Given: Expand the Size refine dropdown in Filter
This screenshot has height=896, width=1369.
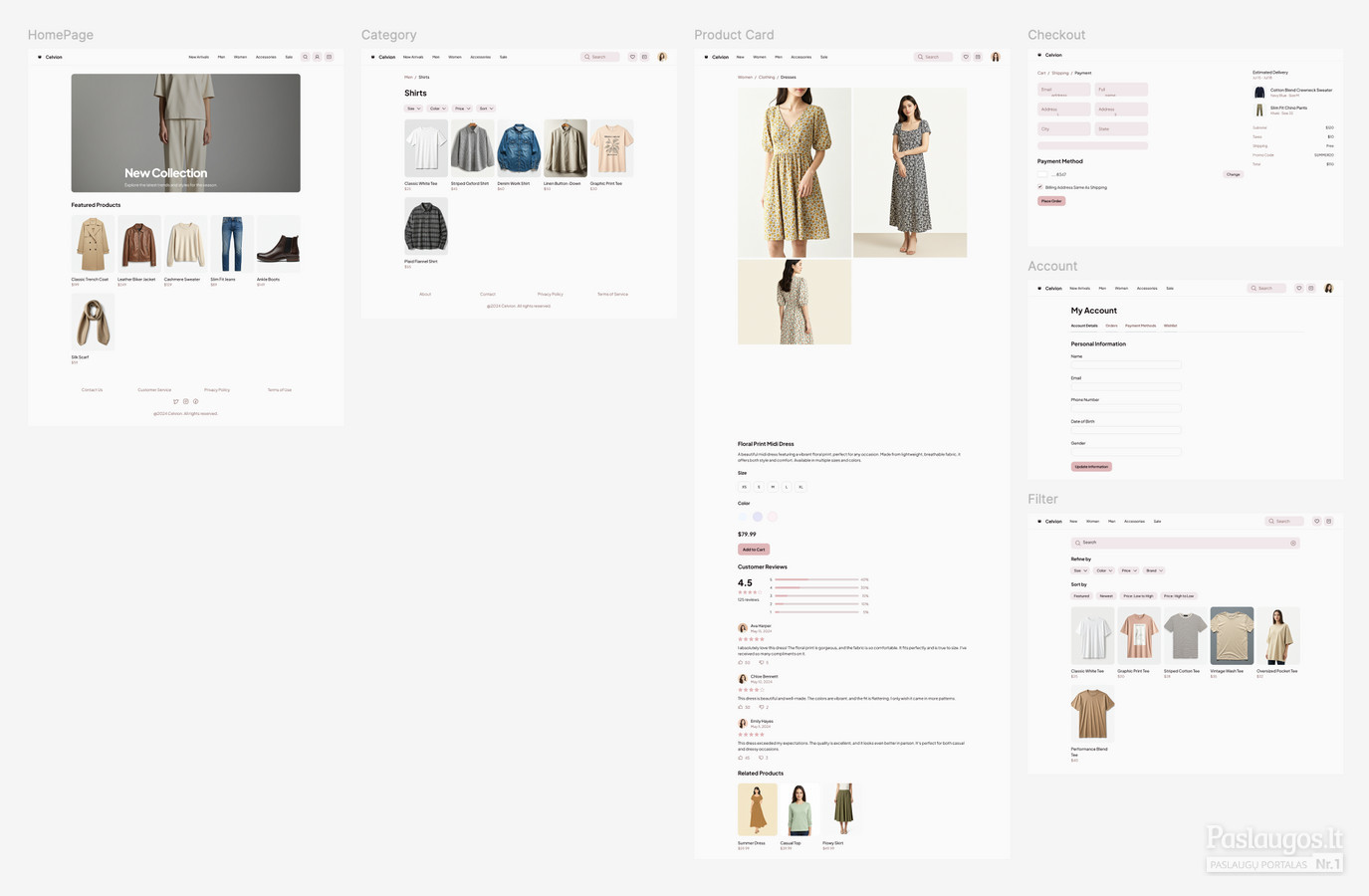Looking at the screenshot, I should coord(1080,570).
